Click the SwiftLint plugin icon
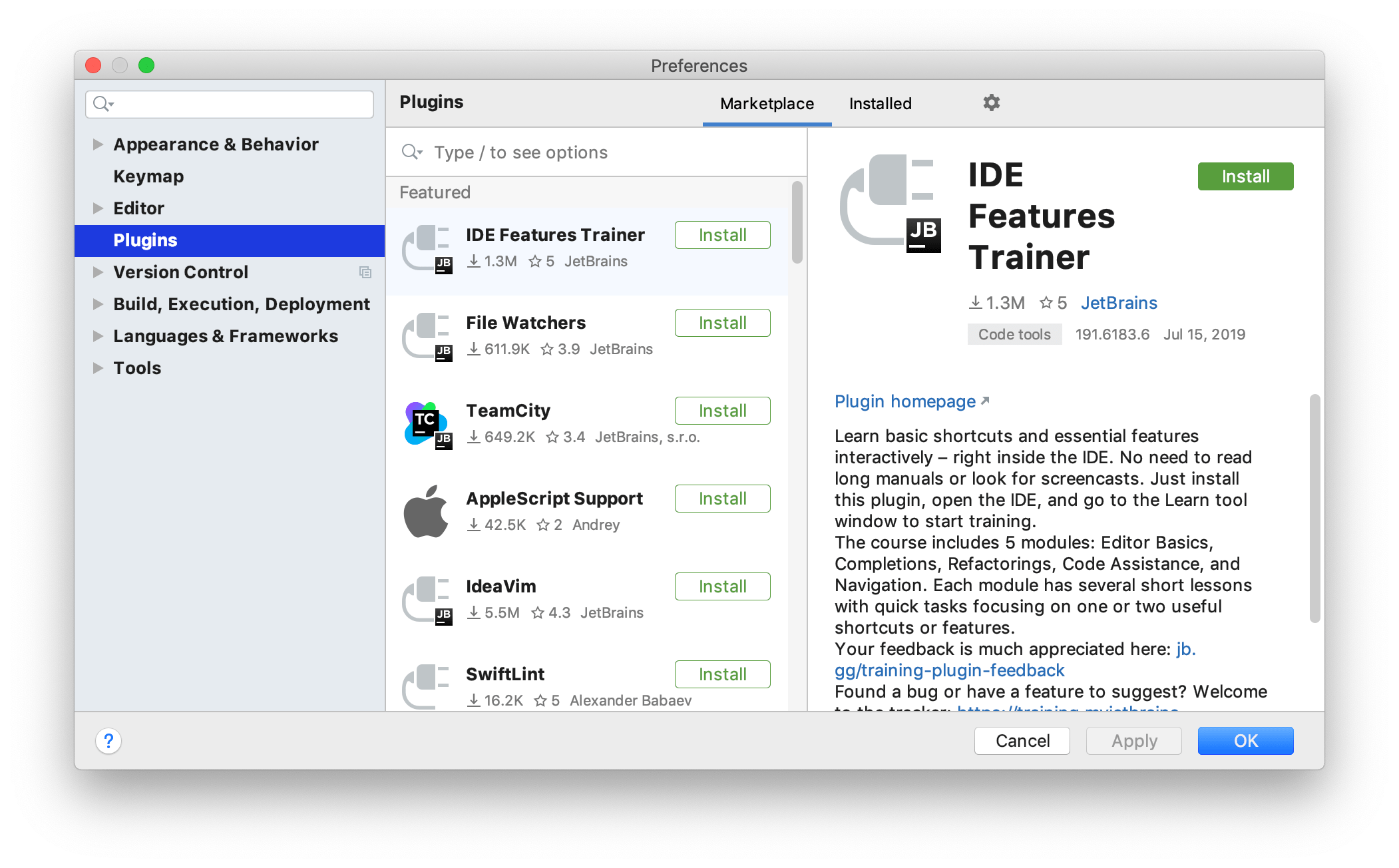This screenshot has height=868, width=1399. (x=427, y=687)
